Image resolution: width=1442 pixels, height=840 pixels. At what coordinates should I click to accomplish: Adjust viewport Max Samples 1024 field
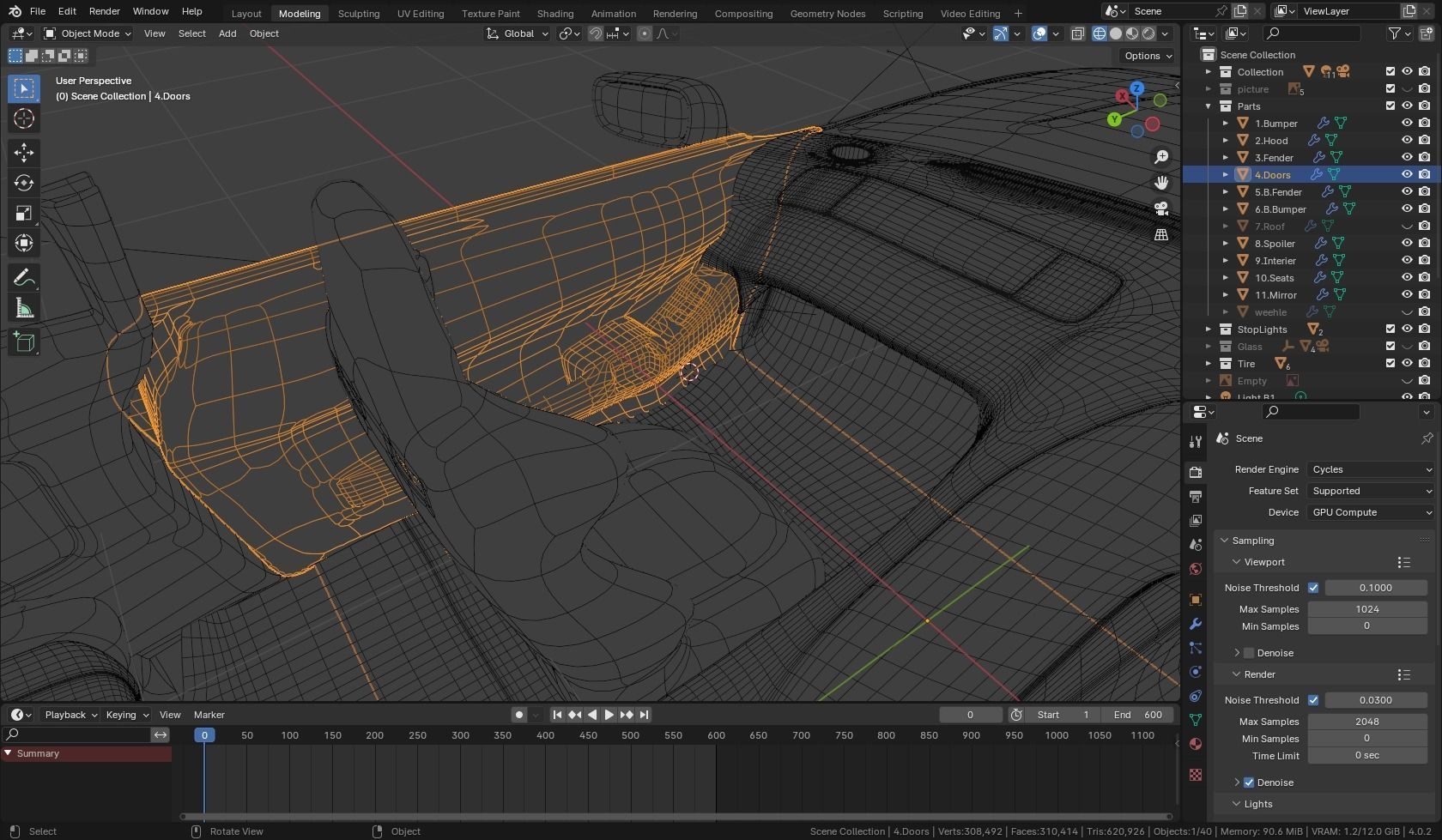click(x=1367, y=609)
